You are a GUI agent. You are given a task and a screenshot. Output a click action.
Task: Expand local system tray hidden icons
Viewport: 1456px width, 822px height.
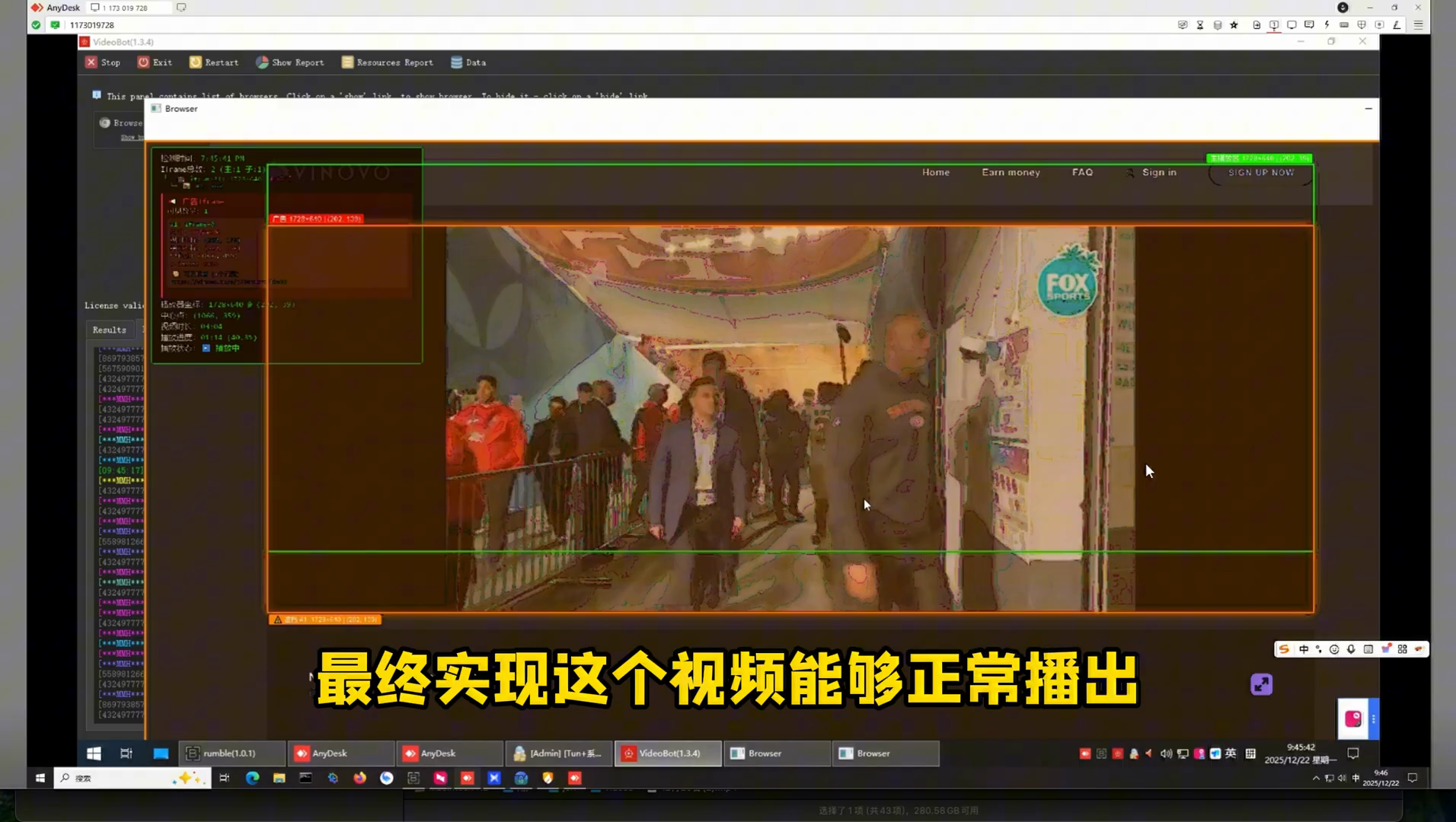coord(1316,778)
